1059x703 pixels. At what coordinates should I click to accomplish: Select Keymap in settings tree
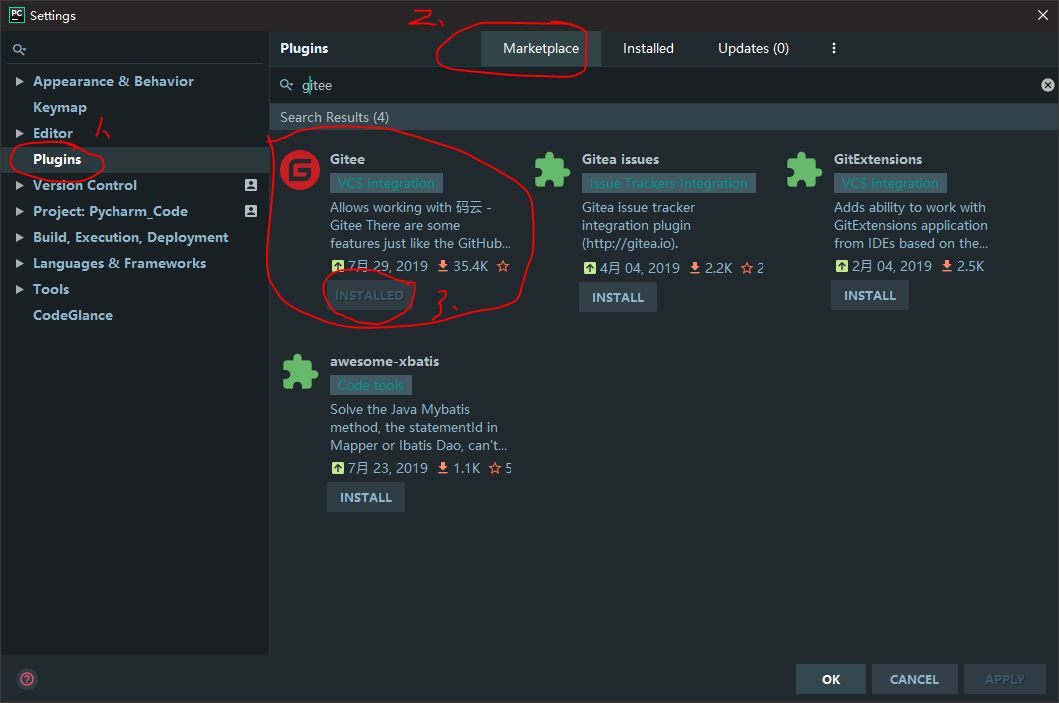(x=59, y=107)
